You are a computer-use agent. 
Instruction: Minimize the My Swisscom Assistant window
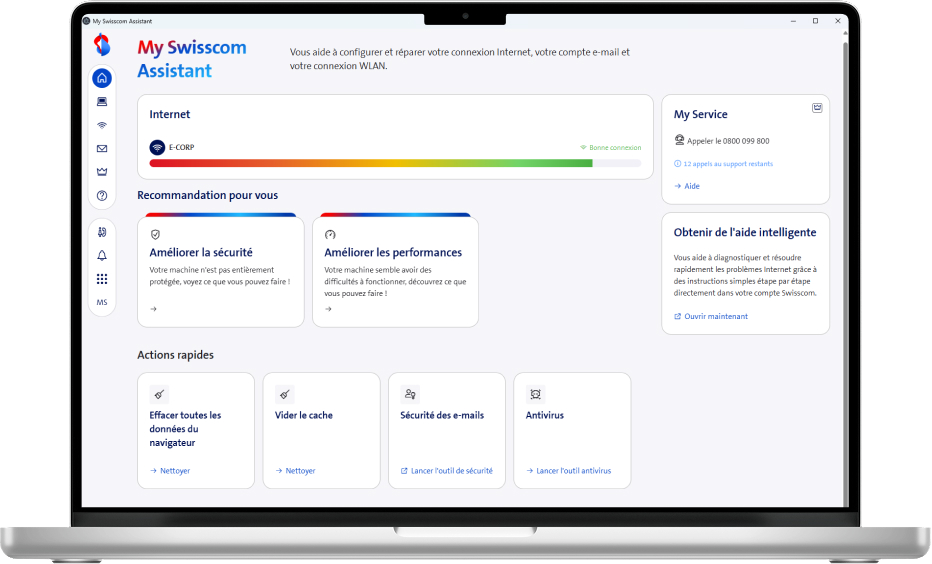(793, 21)
